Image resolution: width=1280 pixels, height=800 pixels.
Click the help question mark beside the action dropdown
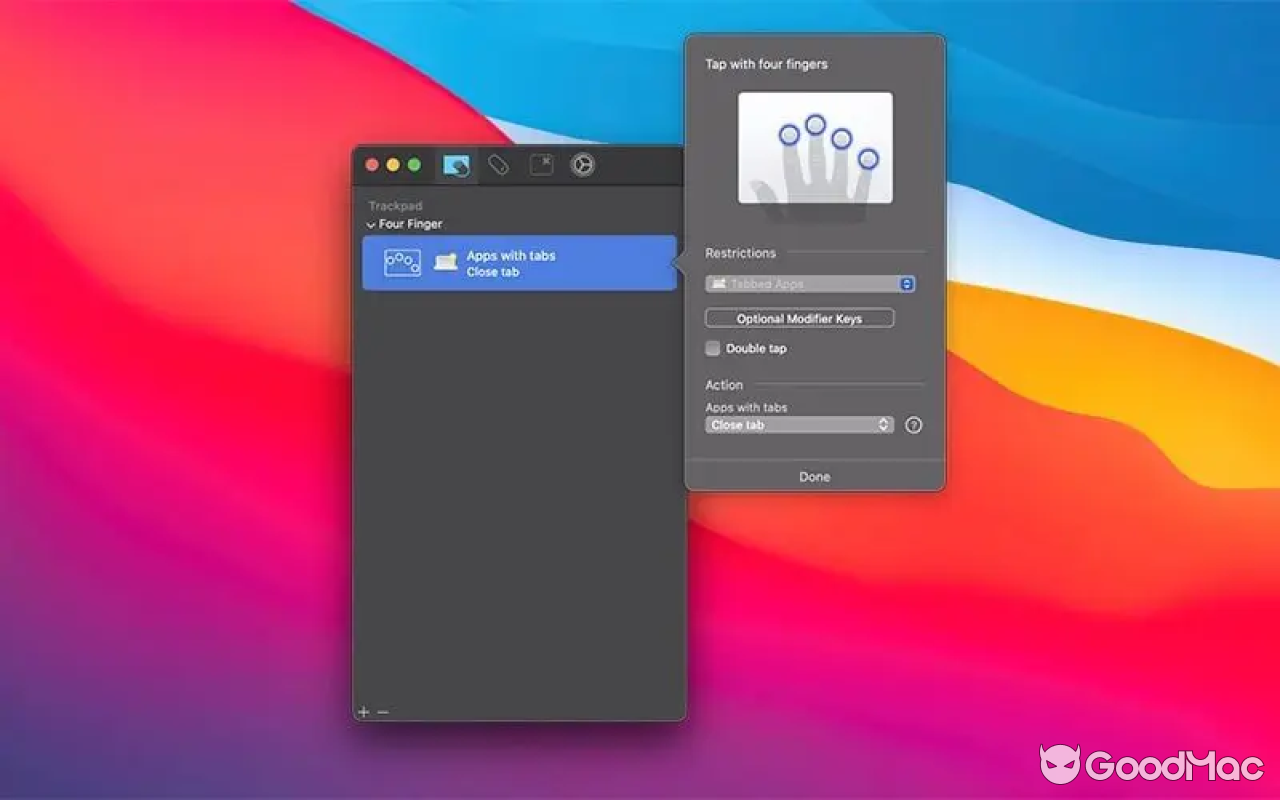[913, 425]
